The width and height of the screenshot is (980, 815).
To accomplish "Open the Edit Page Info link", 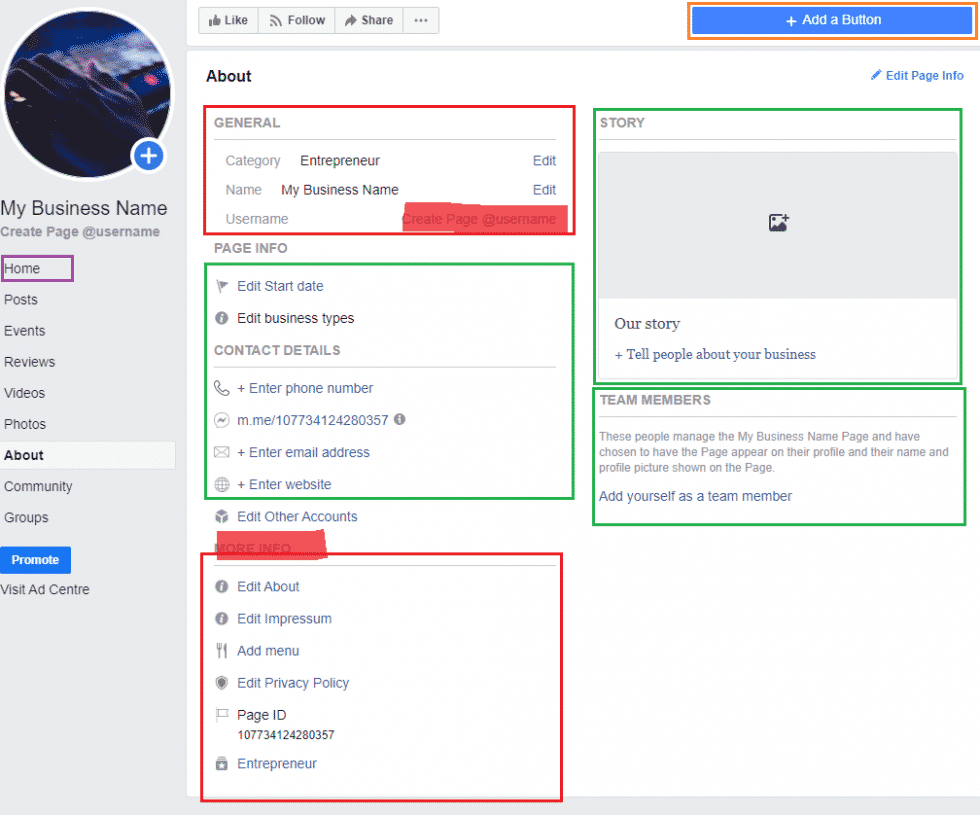I will click(x=917, y=76).
